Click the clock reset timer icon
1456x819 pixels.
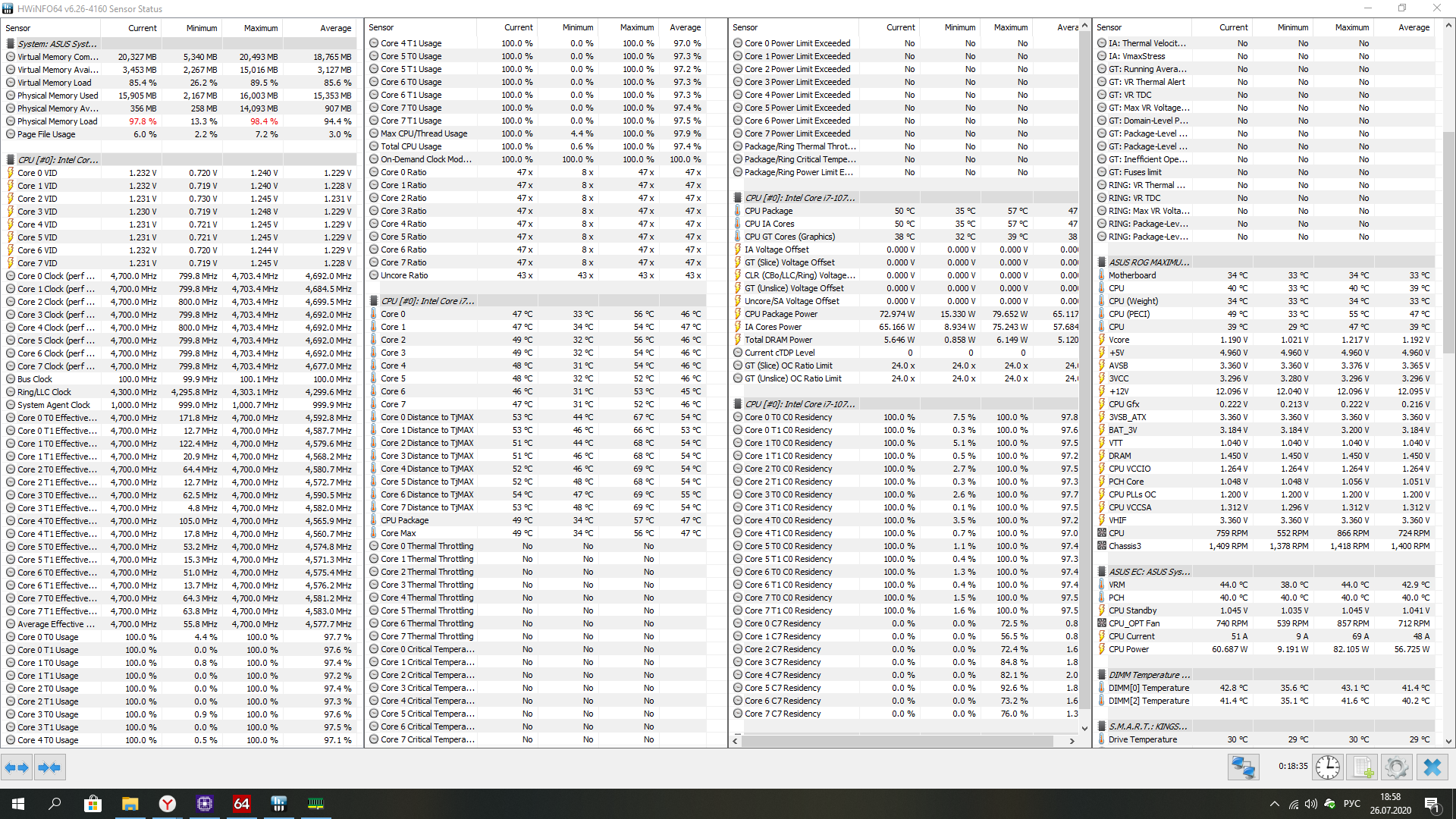[x=1327, y=767]
